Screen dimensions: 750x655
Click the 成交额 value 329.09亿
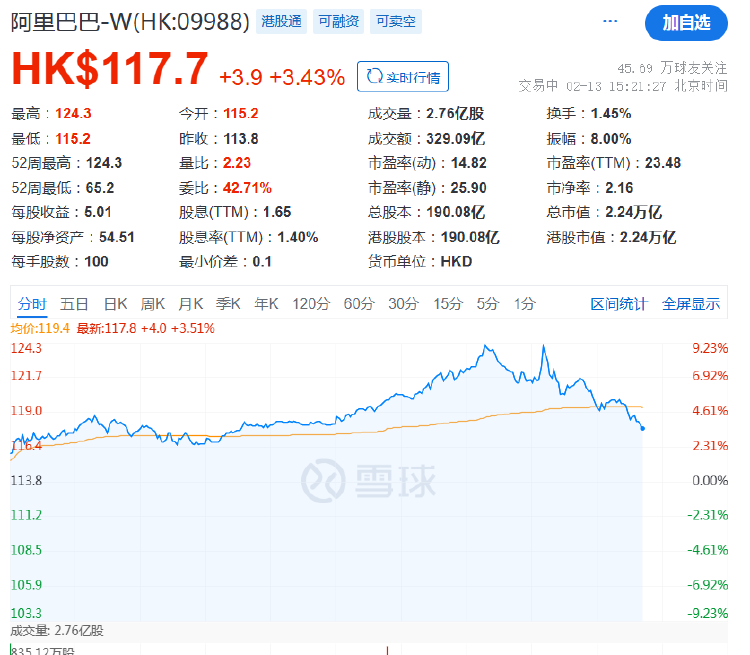pyautogui.click(x=455, y=139)
